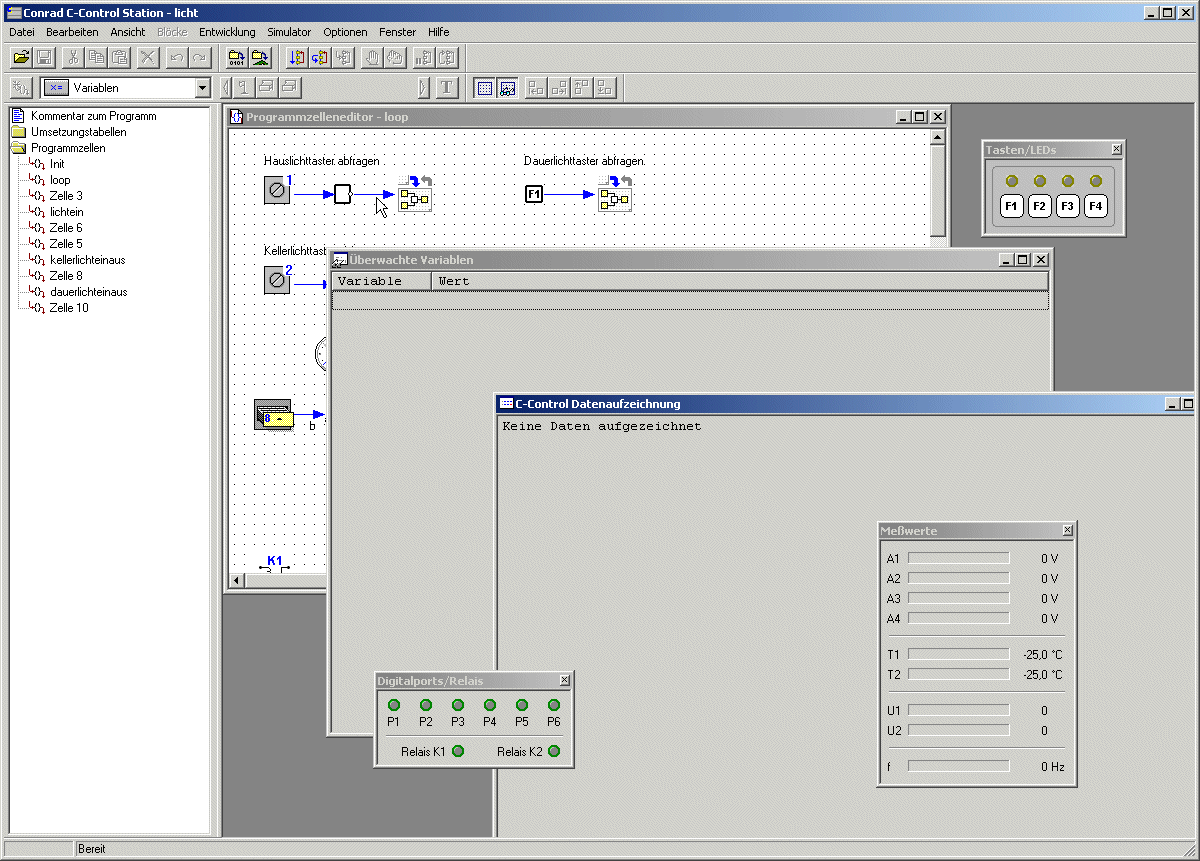Viewport: 1200px width, 861px height.
Task: Click the red and blue down-arrows chip icon
Action: tap(296, 57)
